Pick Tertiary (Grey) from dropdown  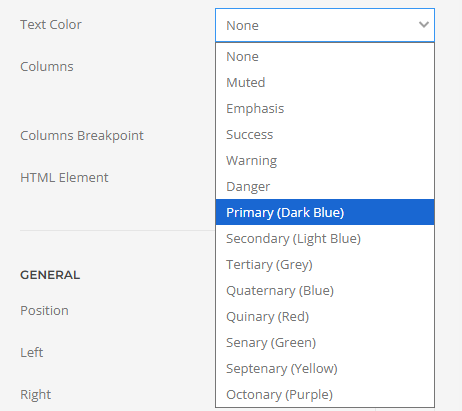pyautogui.click(x=325, y=265)
